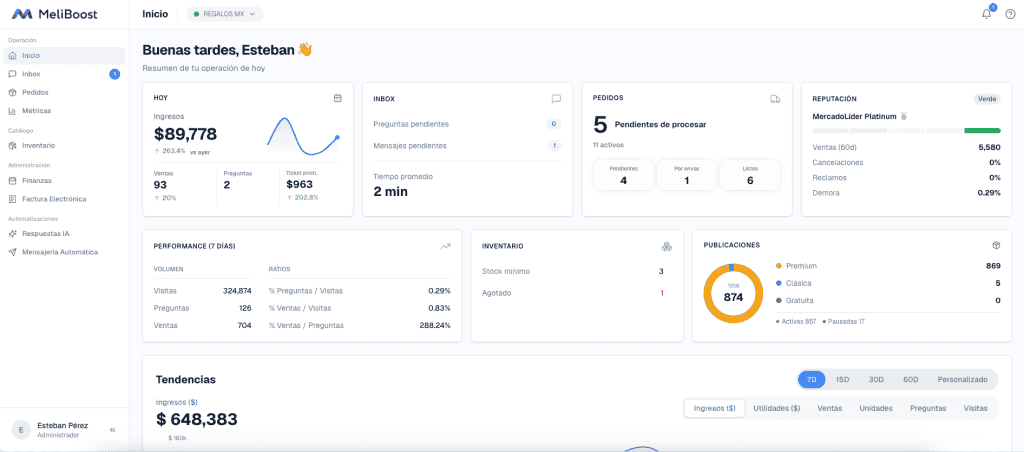Open Factura Electrónica in the sidebar
This screenshot has height=452, width=1024.
pyautogui.click(x=64, y=199)
